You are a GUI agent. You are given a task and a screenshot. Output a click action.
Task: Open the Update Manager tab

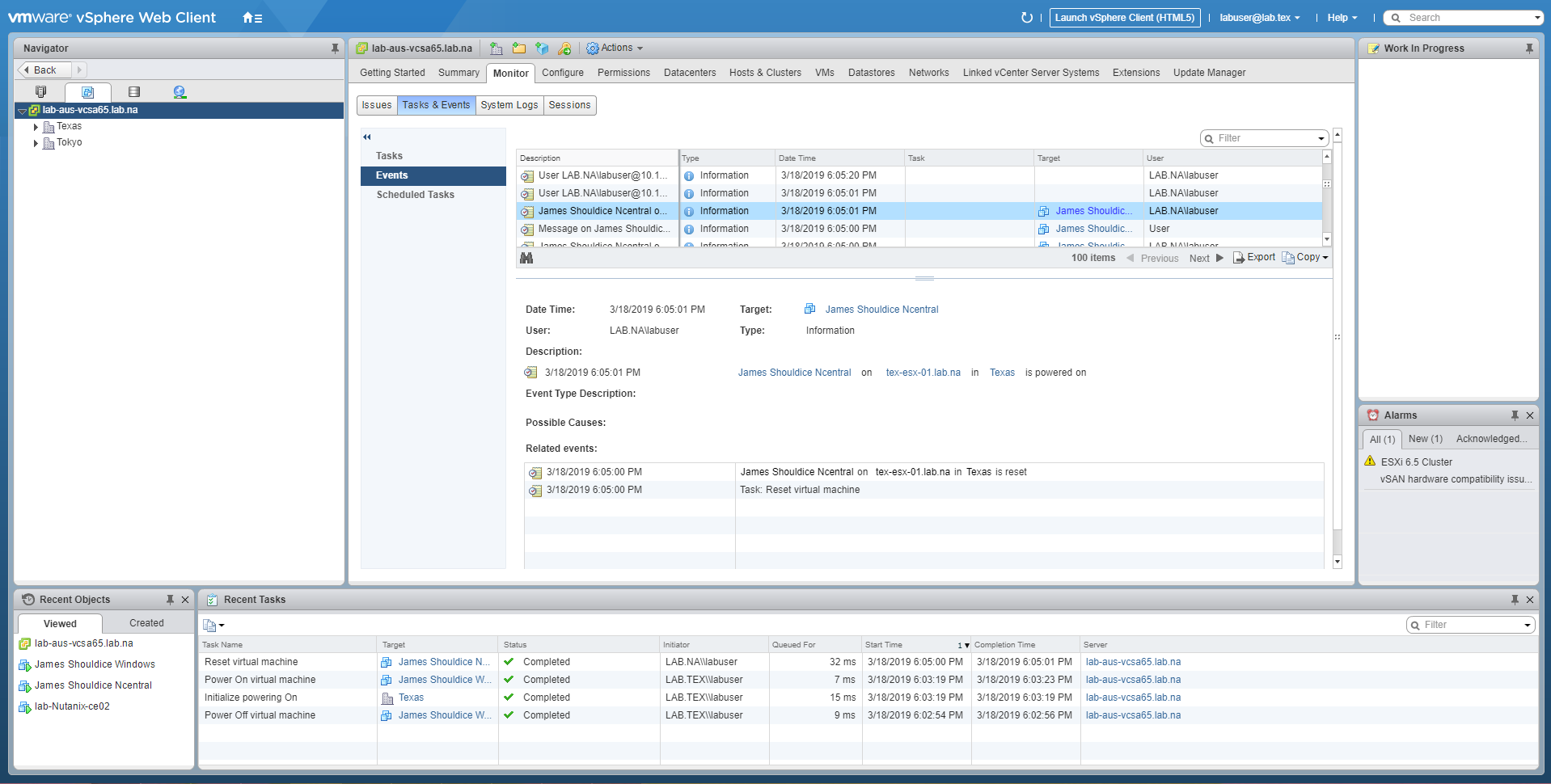1209,73
